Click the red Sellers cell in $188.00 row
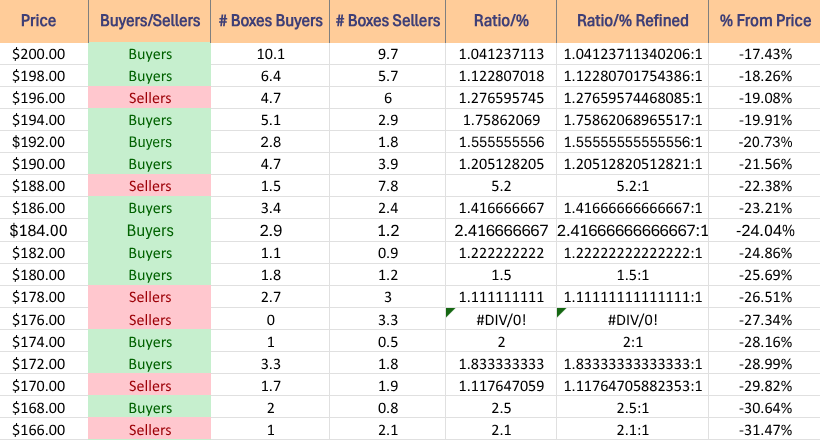Viewport: 820px width, 440px height. [x=149, y=186]
